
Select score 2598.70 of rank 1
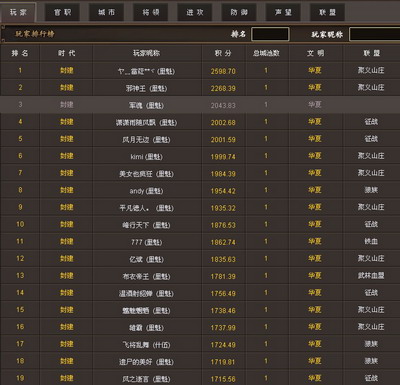click(223, 71)
